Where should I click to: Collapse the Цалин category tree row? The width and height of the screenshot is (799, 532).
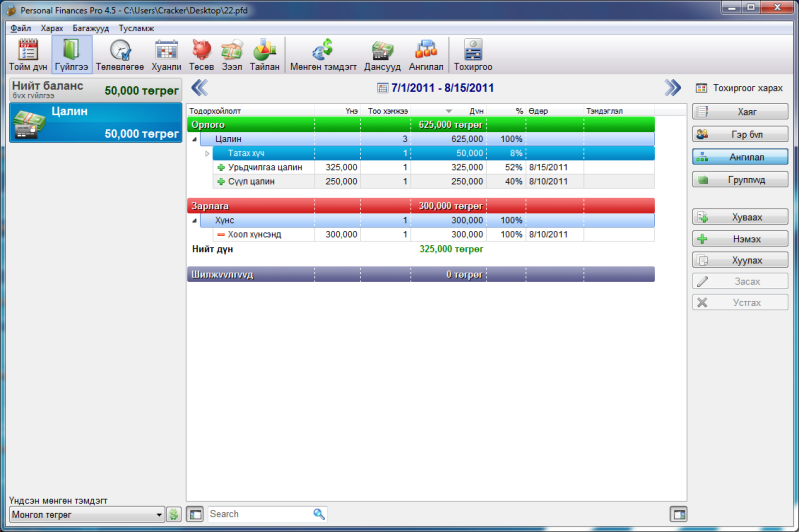click(194, 139)
